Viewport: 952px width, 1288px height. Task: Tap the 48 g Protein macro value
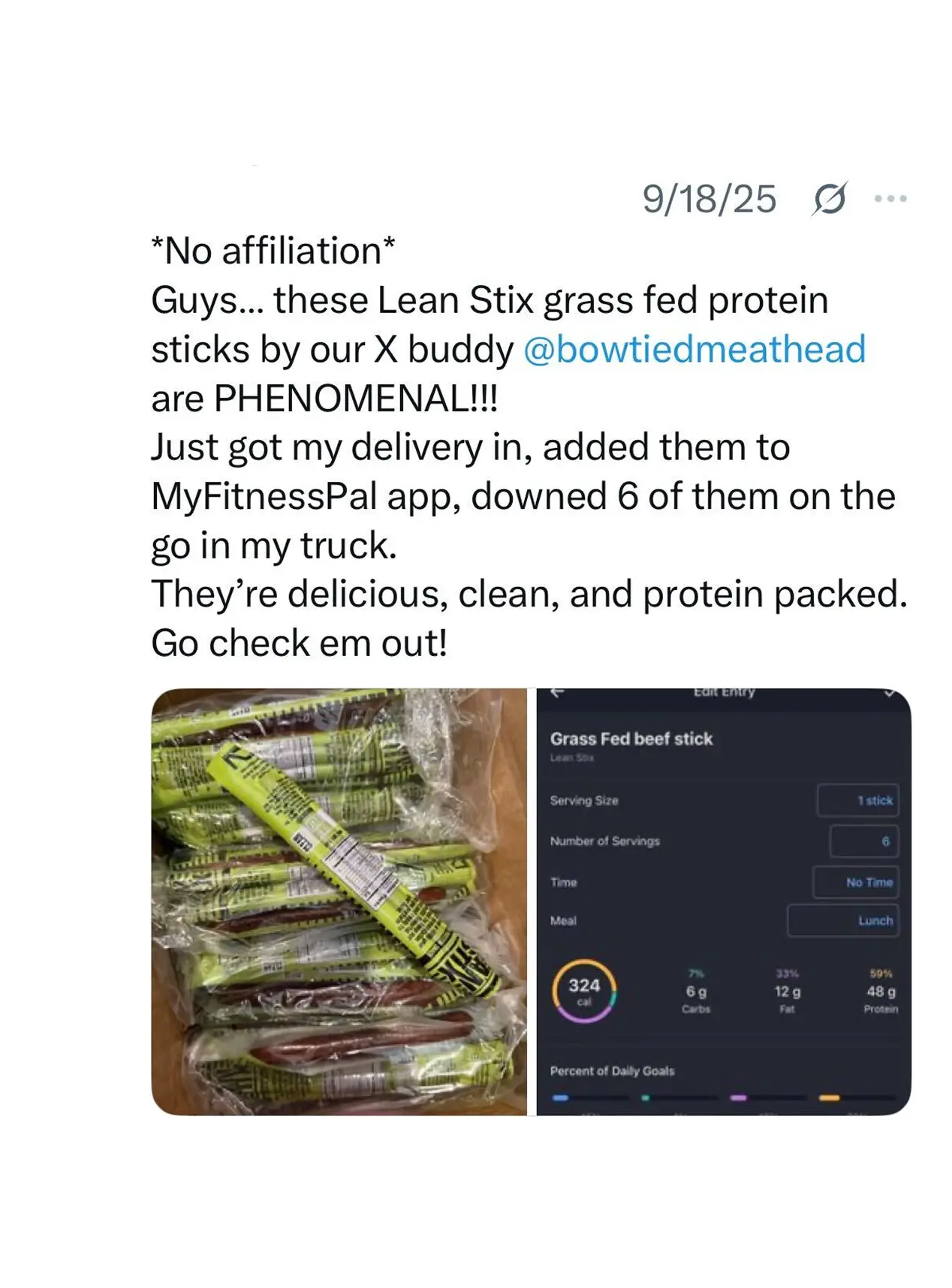coord(881,992)
